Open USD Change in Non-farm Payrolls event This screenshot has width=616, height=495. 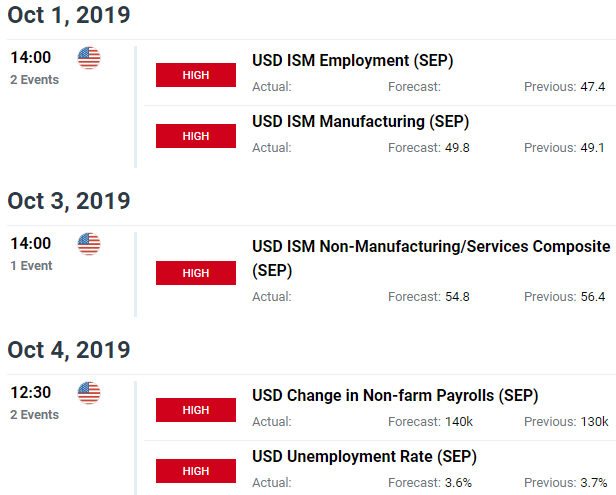click(x=395, y=396)
